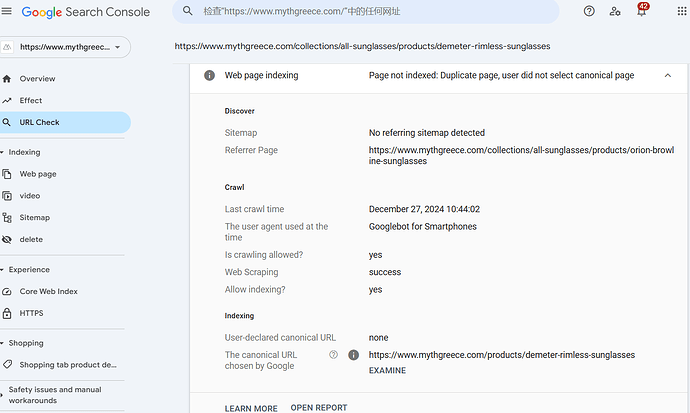The height and width of the screenshot is (413, 690).
Task: Click the info icon beside Google's canonical URL
Action: pyautogui.click(x=353, y=355)
